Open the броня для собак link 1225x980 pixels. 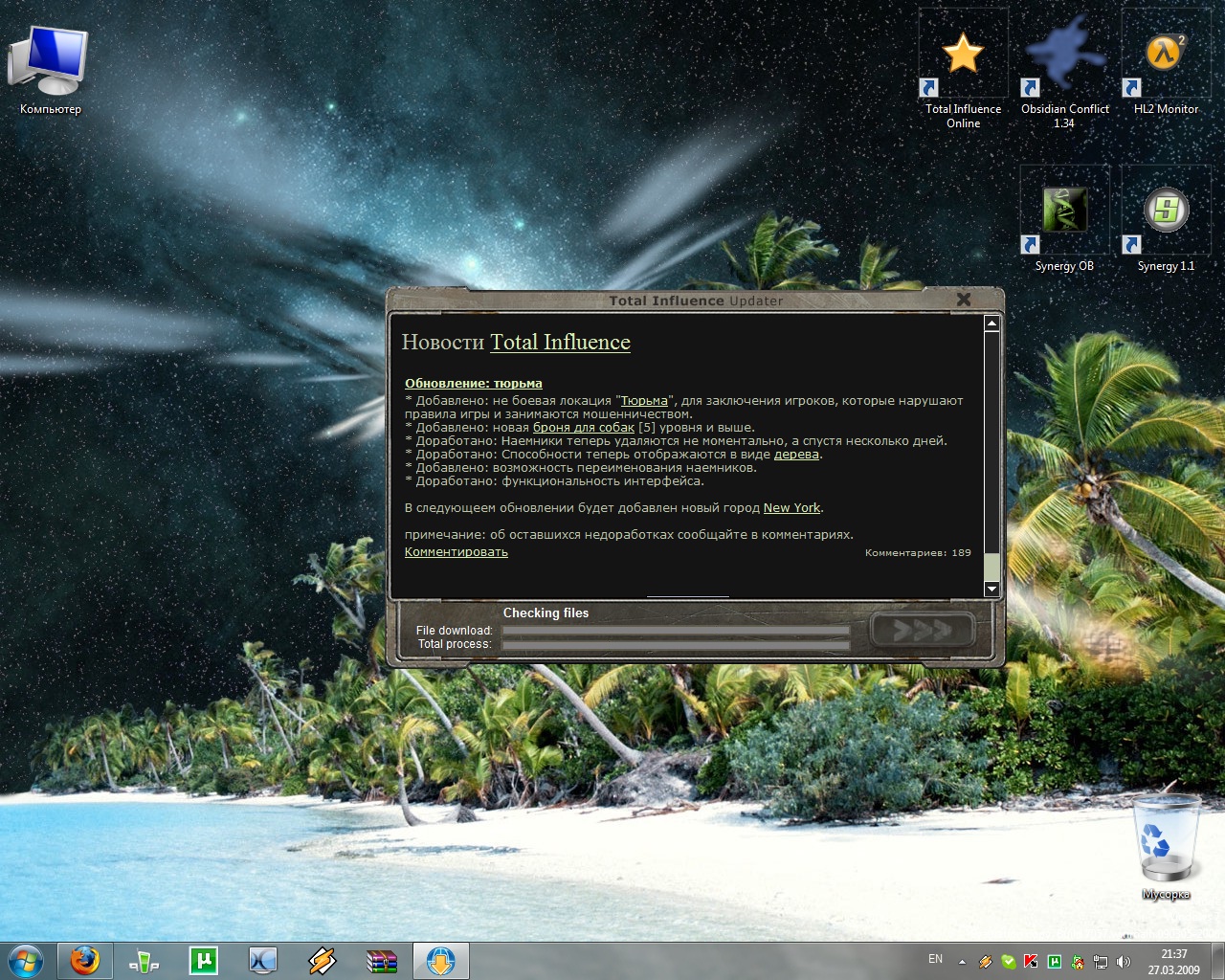click(x=584, y=428)
